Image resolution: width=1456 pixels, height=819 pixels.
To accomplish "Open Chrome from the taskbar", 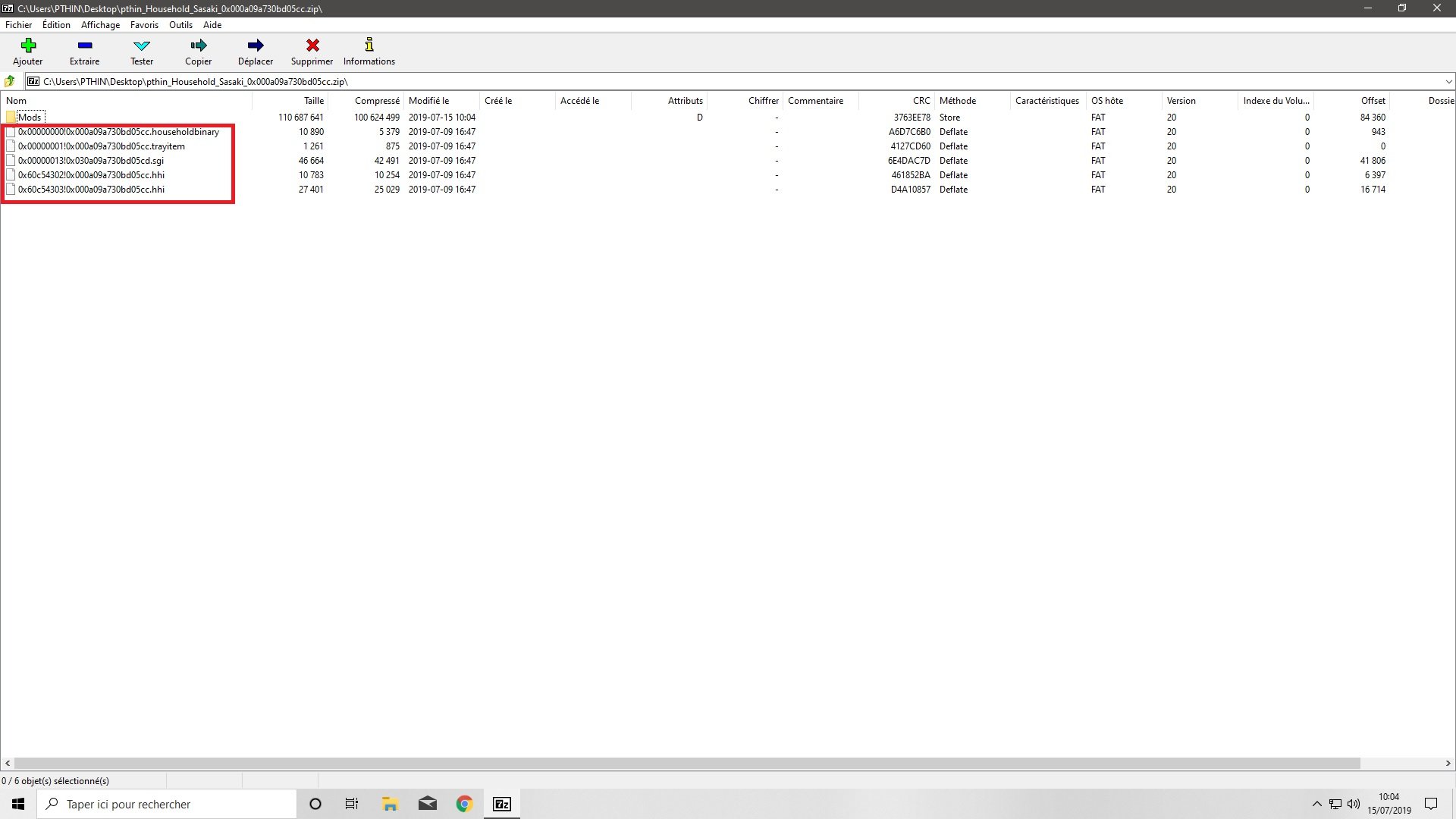I will click(x=464, y=804).
